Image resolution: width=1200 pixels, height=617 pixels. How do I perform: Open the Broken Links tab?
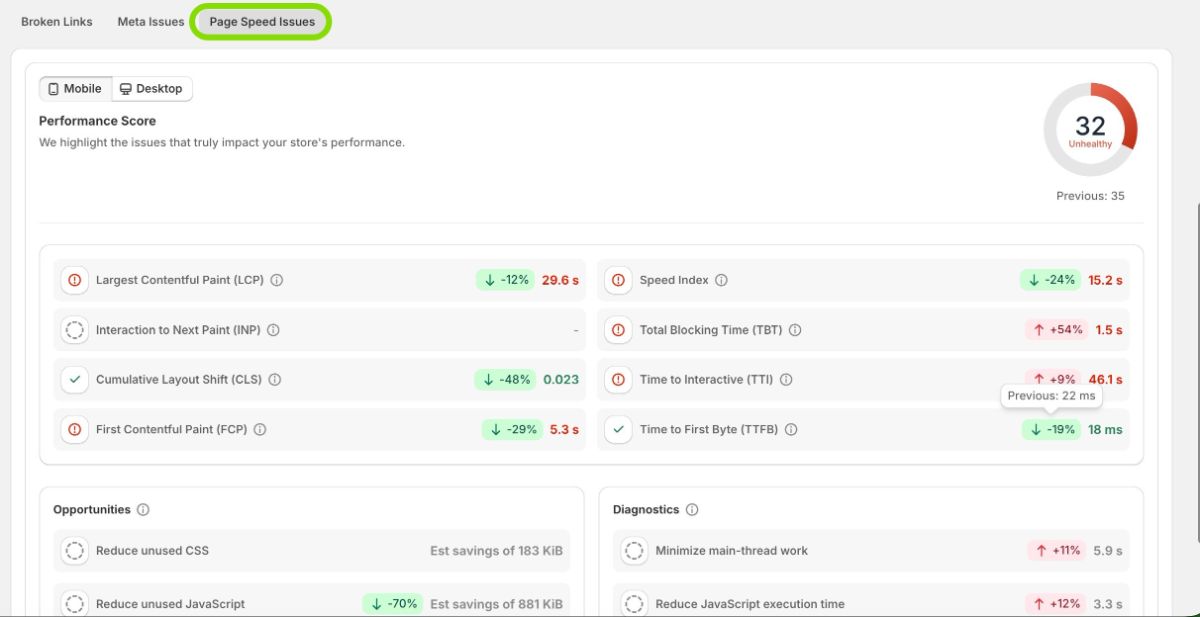coord(57,22)
